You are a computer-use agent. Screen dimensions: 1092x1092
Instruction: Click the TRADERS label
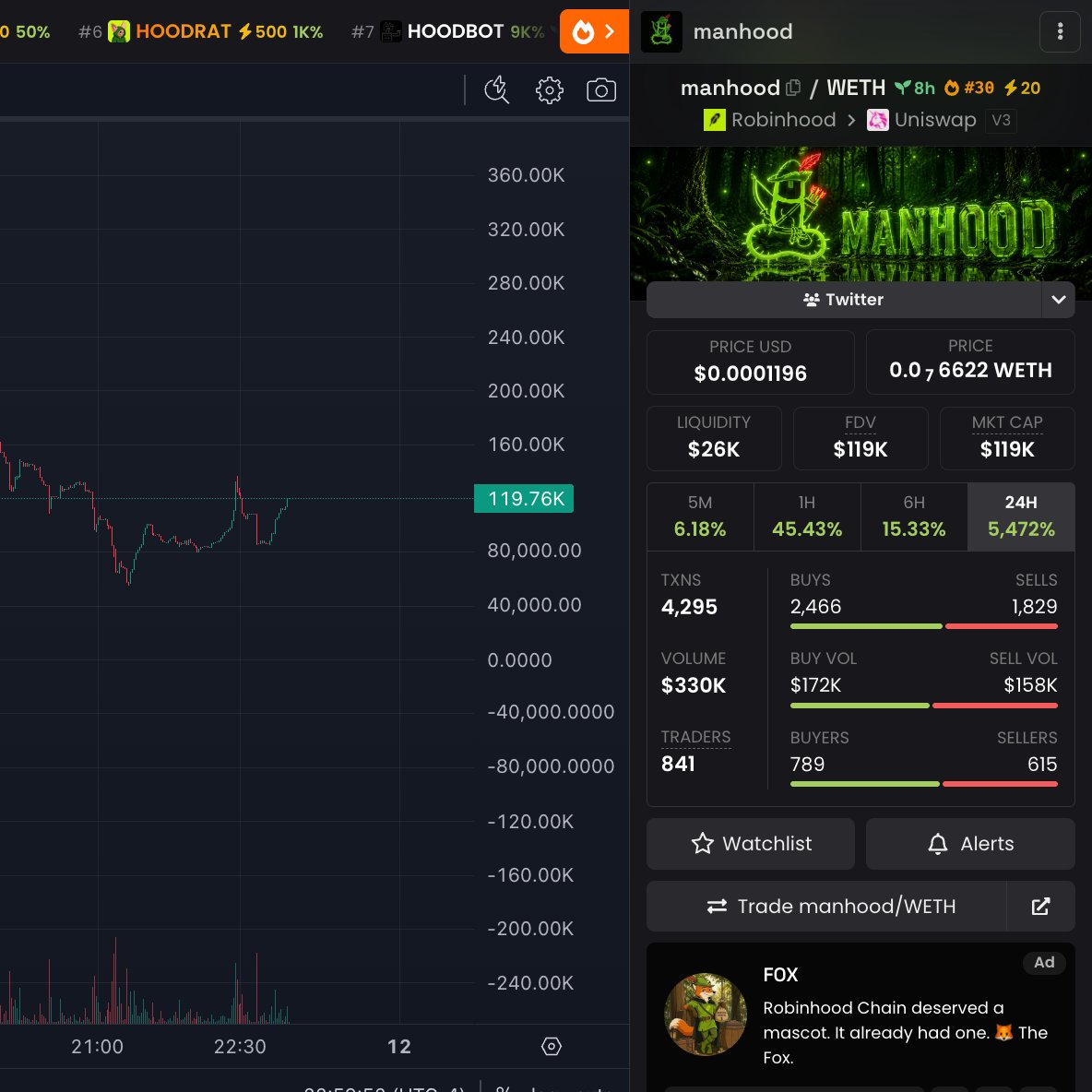pos(695,737)
